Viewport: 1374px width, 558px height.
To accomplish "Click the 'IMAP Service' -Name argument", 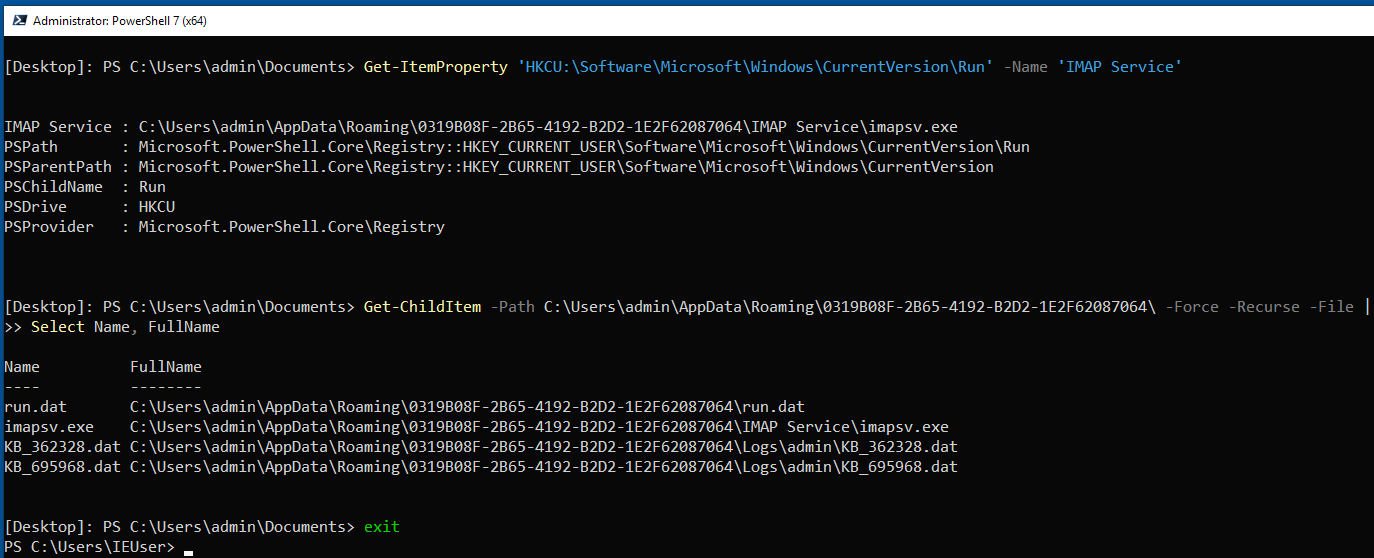I will click(1120, 67).
